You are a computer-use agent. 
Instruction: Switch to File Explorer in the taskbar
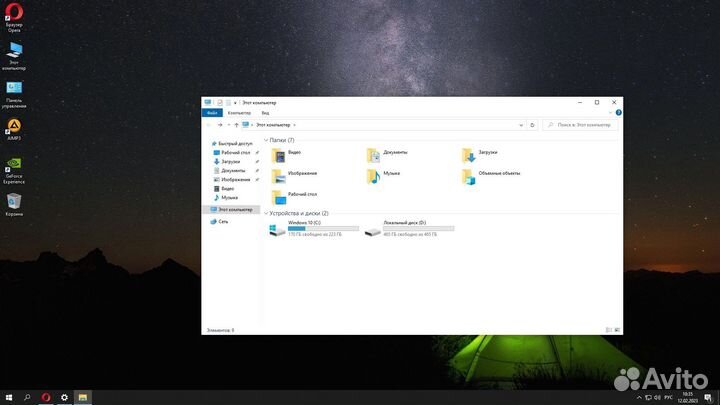point(83,397)
